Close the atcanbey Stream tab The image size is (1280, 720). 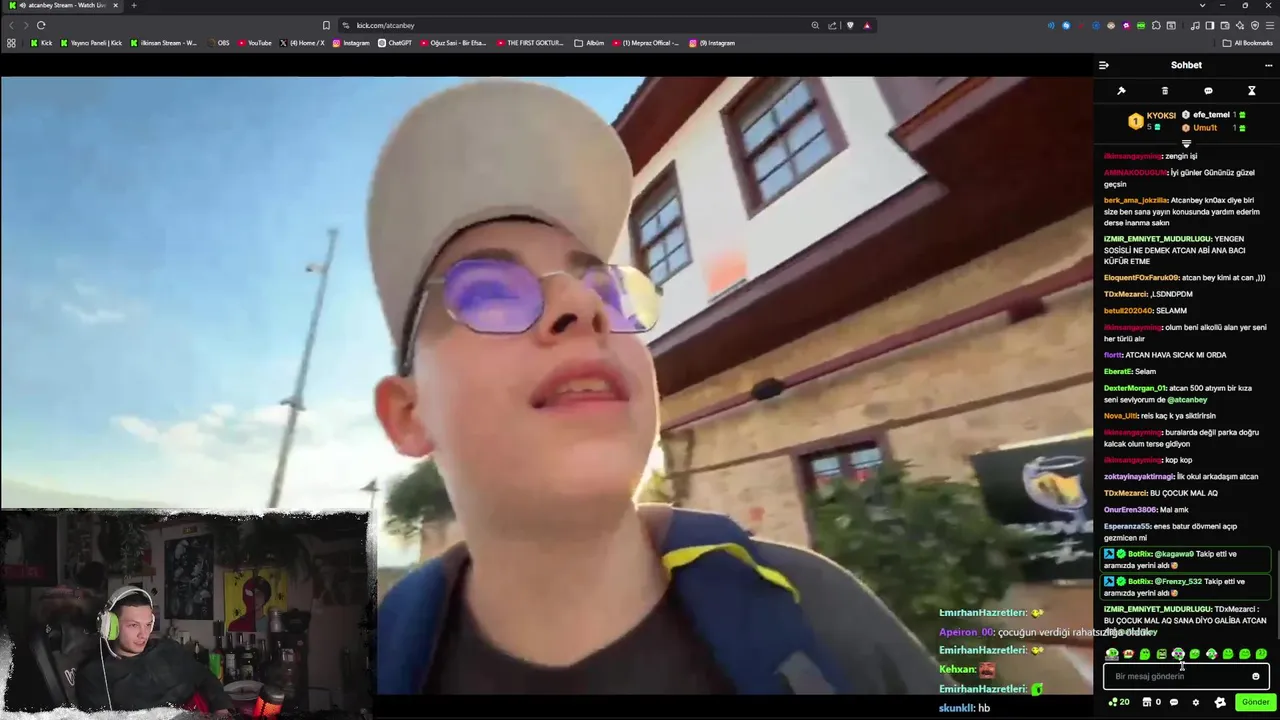(116, 5)
